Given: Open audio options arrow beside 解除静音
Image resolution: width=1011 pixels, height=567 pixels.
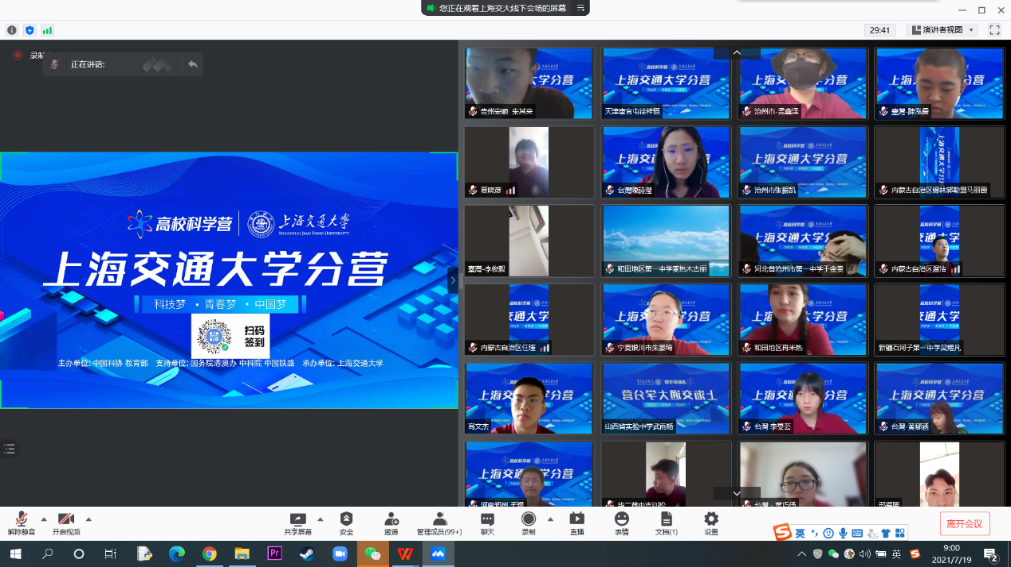Looking at the screenshot, I should [x=44, y=519].
